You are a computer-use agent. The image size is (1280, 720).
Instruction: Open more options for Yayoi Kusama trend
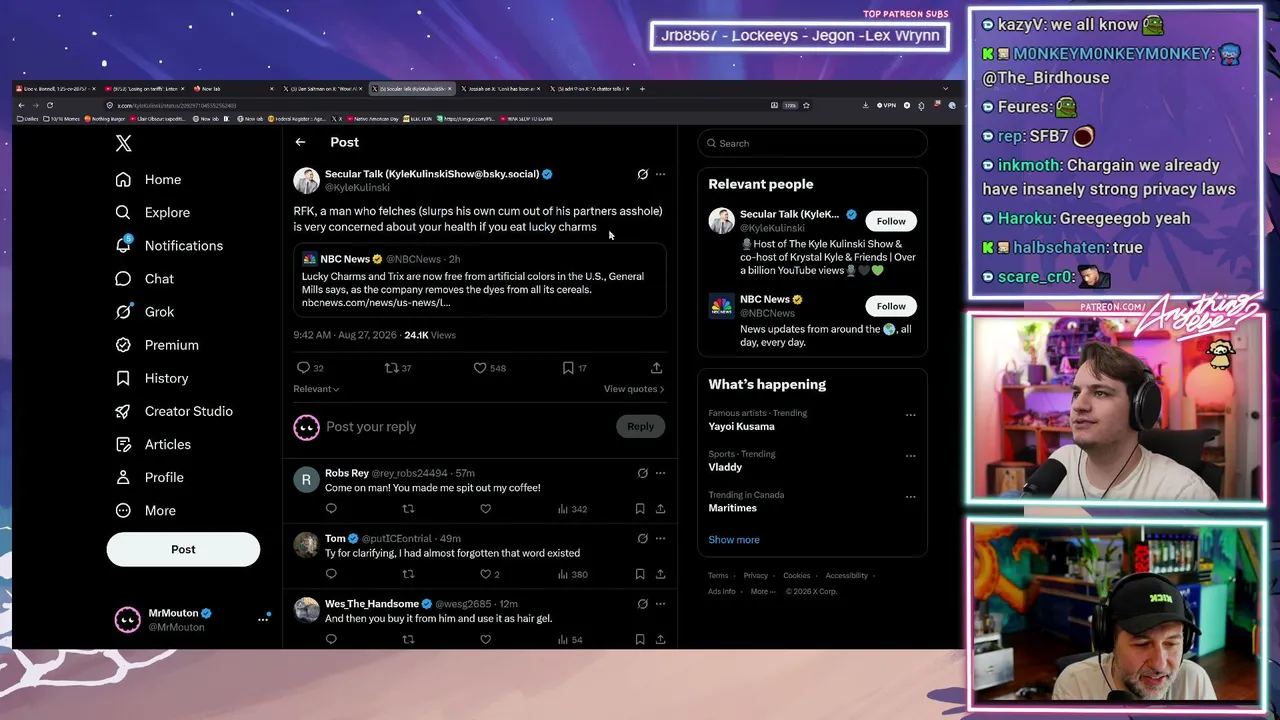tap(910, 414)
